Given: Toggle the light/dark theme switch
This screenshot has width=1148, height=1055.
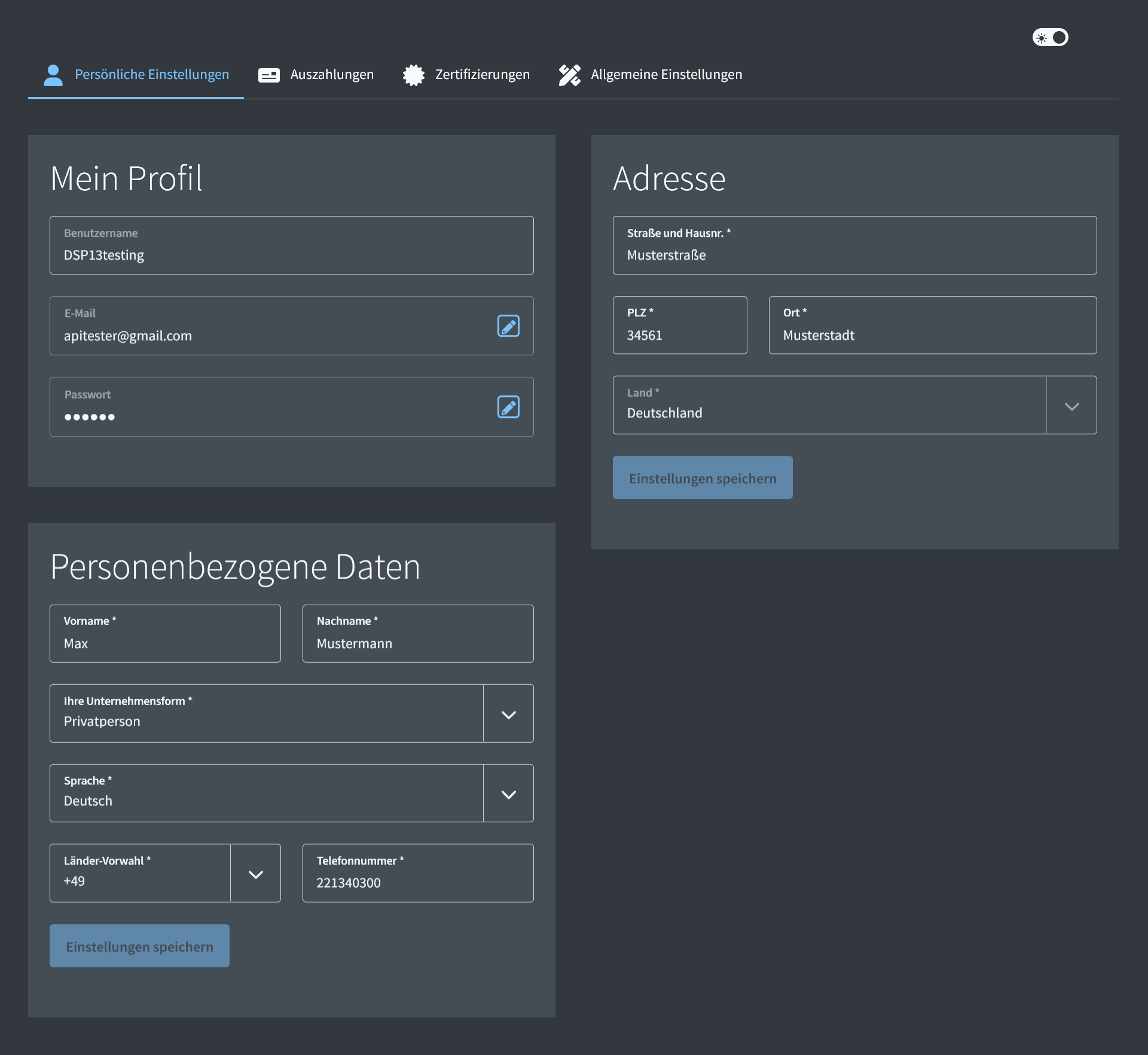Looking at the screenshot, I should pyautogui.click(x=1050, y=38).
